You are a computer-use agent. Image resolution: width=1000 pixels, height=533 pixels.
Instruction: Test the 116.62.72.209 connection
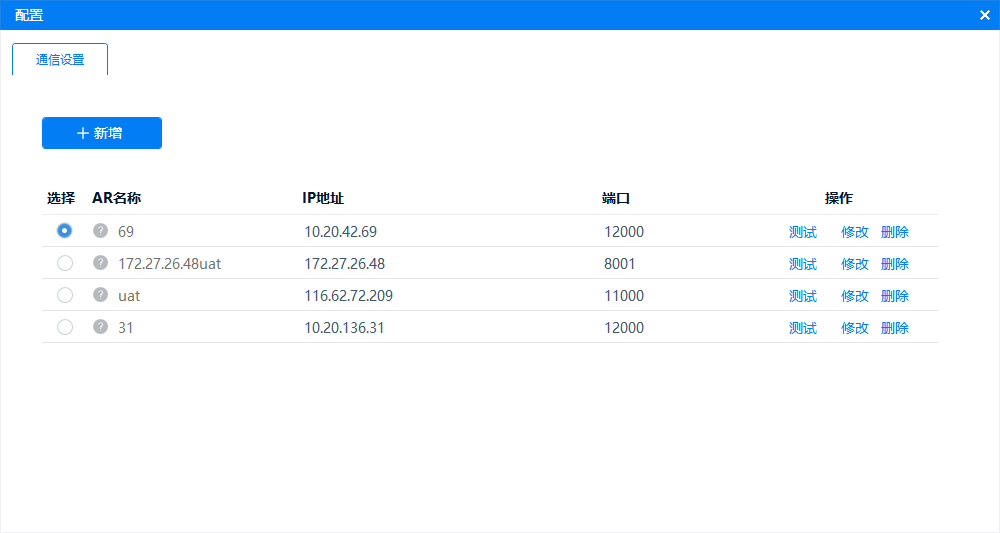point(802,296)
